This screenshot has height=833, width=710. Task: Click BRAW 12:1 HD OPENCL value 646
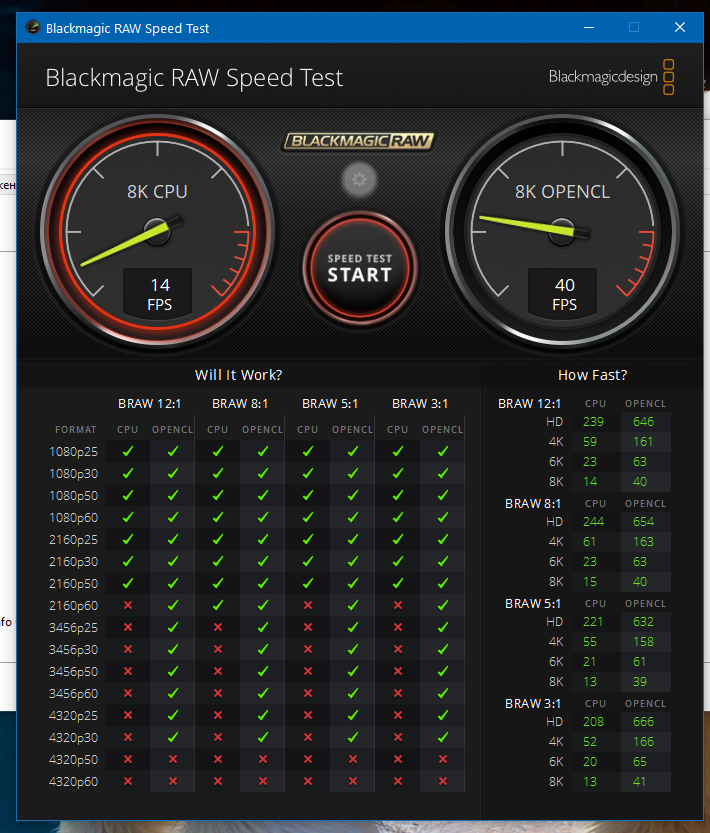pos(643,422)
